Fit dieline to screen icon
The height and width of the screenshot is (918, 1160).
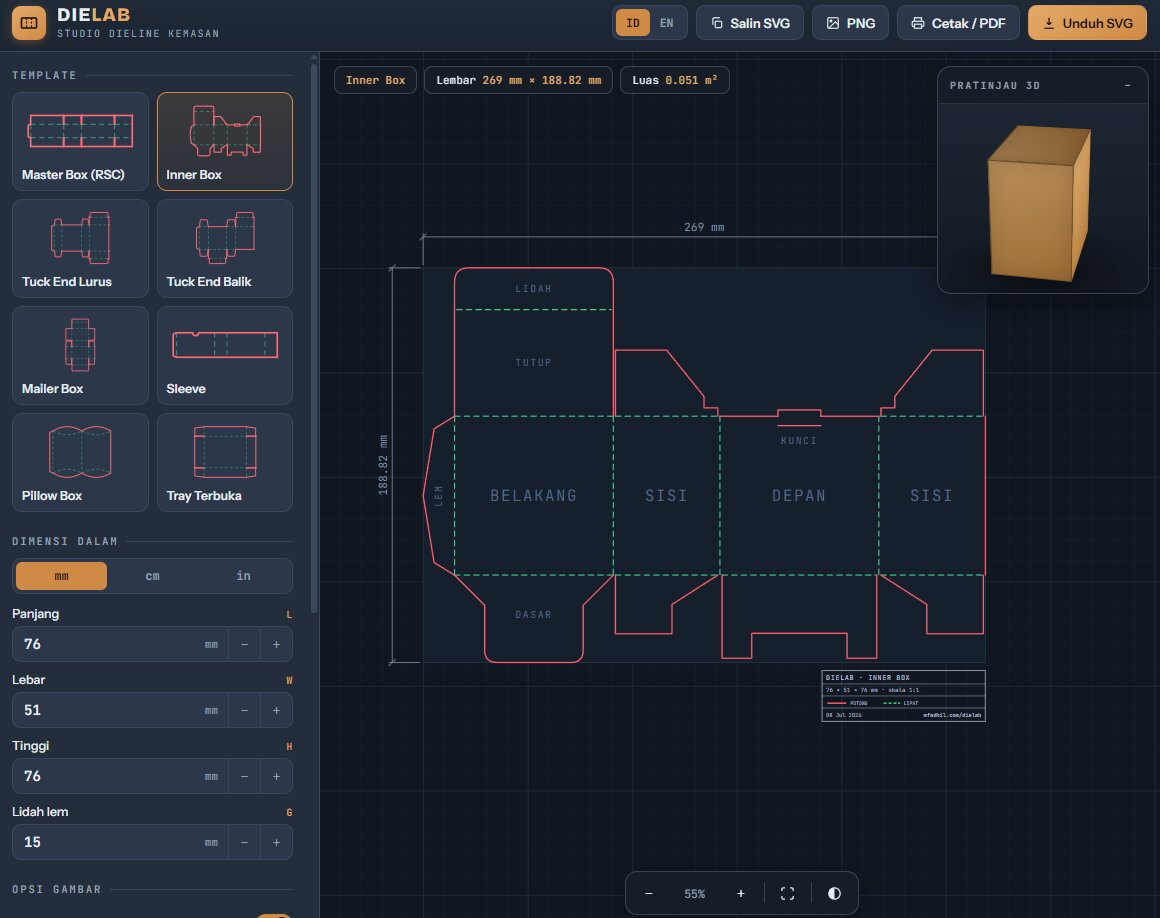point(787,894)
